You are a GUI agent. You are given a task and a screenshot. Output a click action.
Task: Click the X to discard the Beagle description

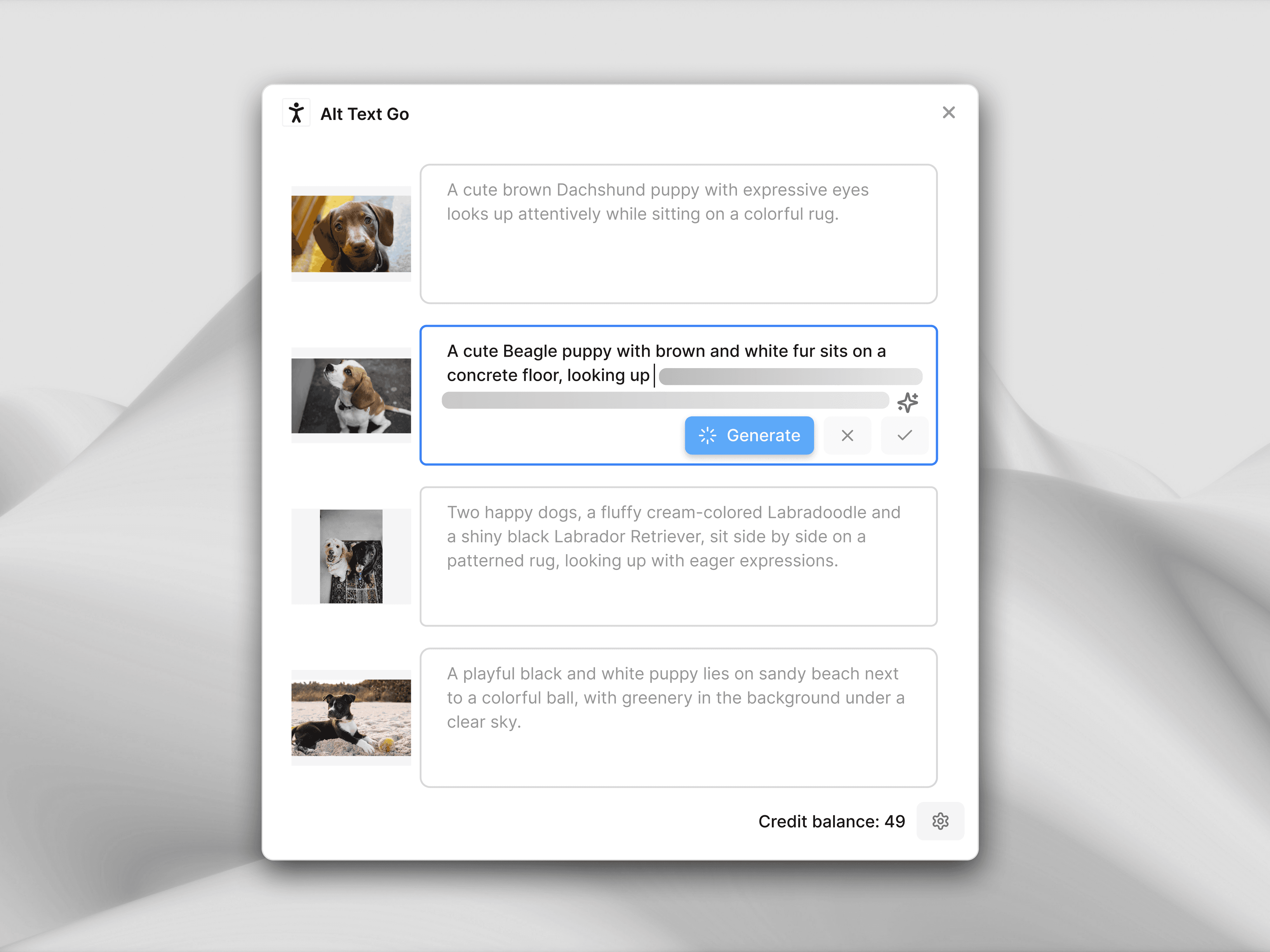pyautogui.click(x=847, y=436)
